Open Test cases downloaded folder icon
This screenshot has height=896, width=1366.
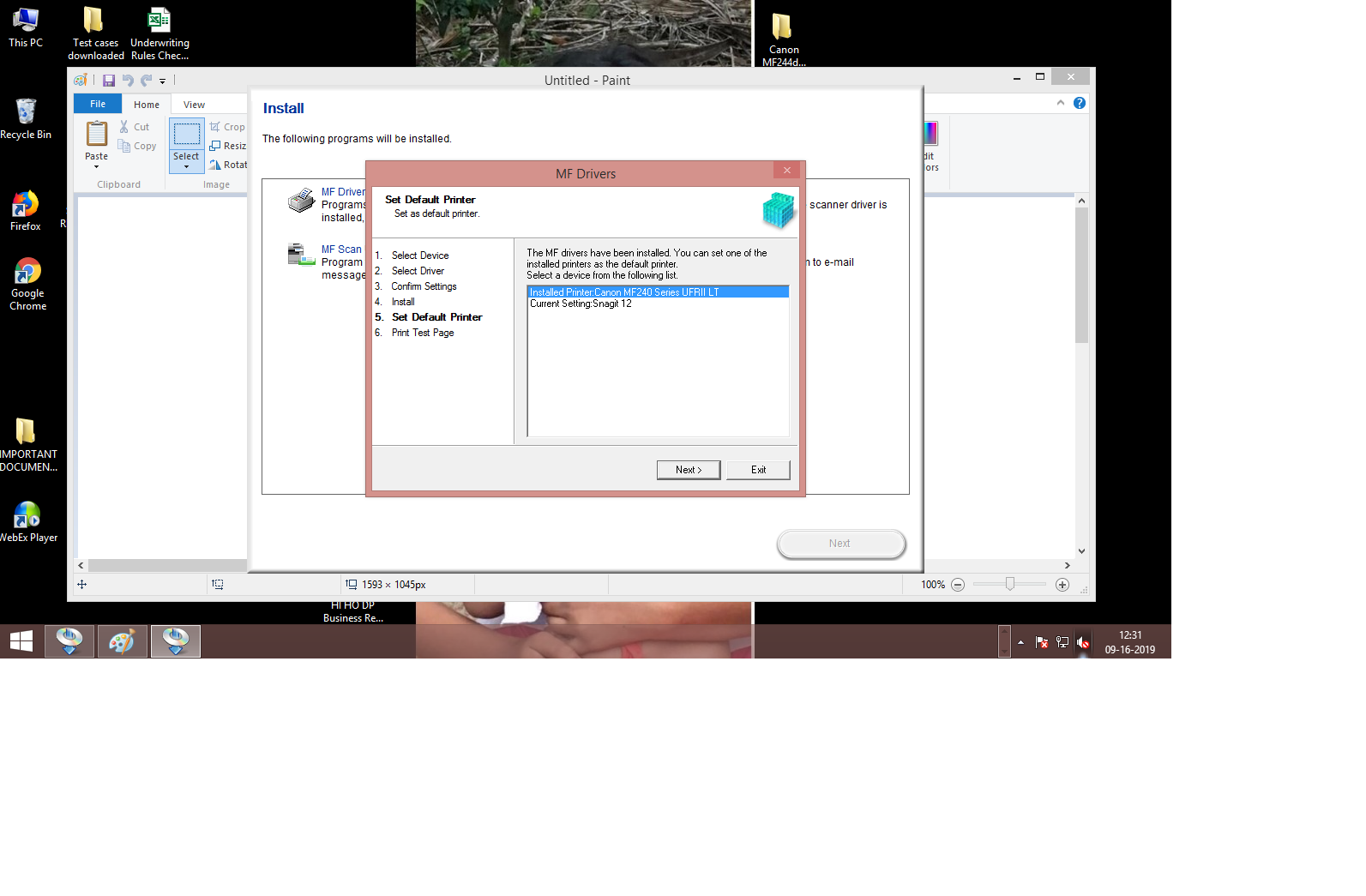[x=95, y=33]
